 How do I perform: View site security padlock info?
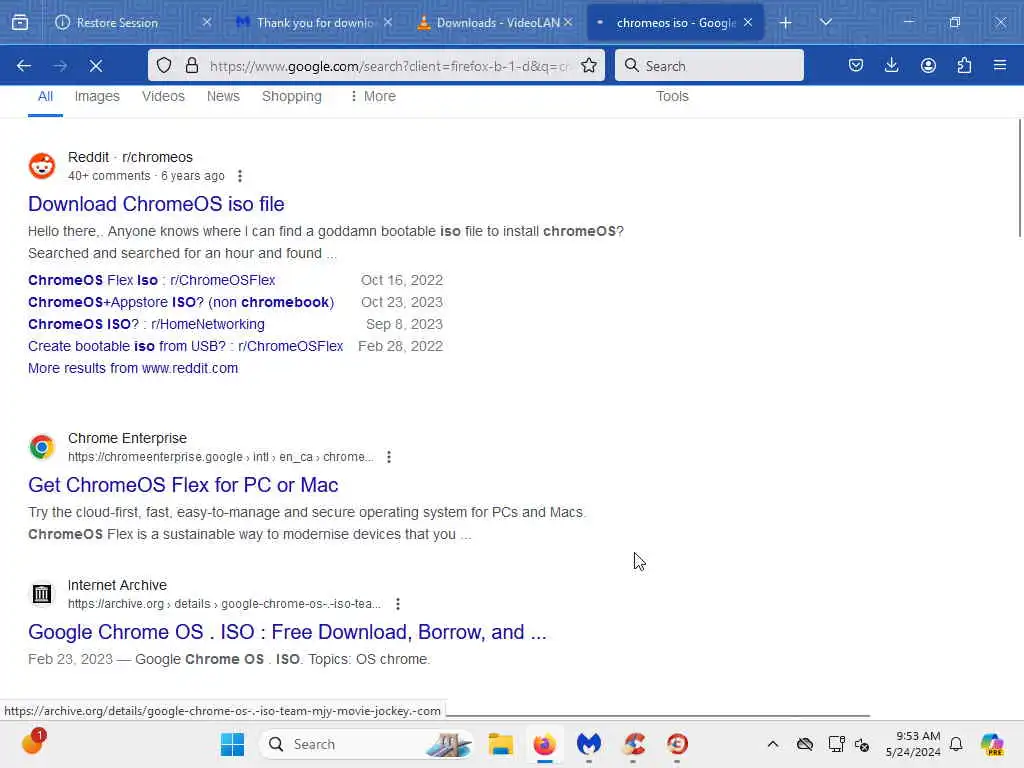click(x=191, y=65)
